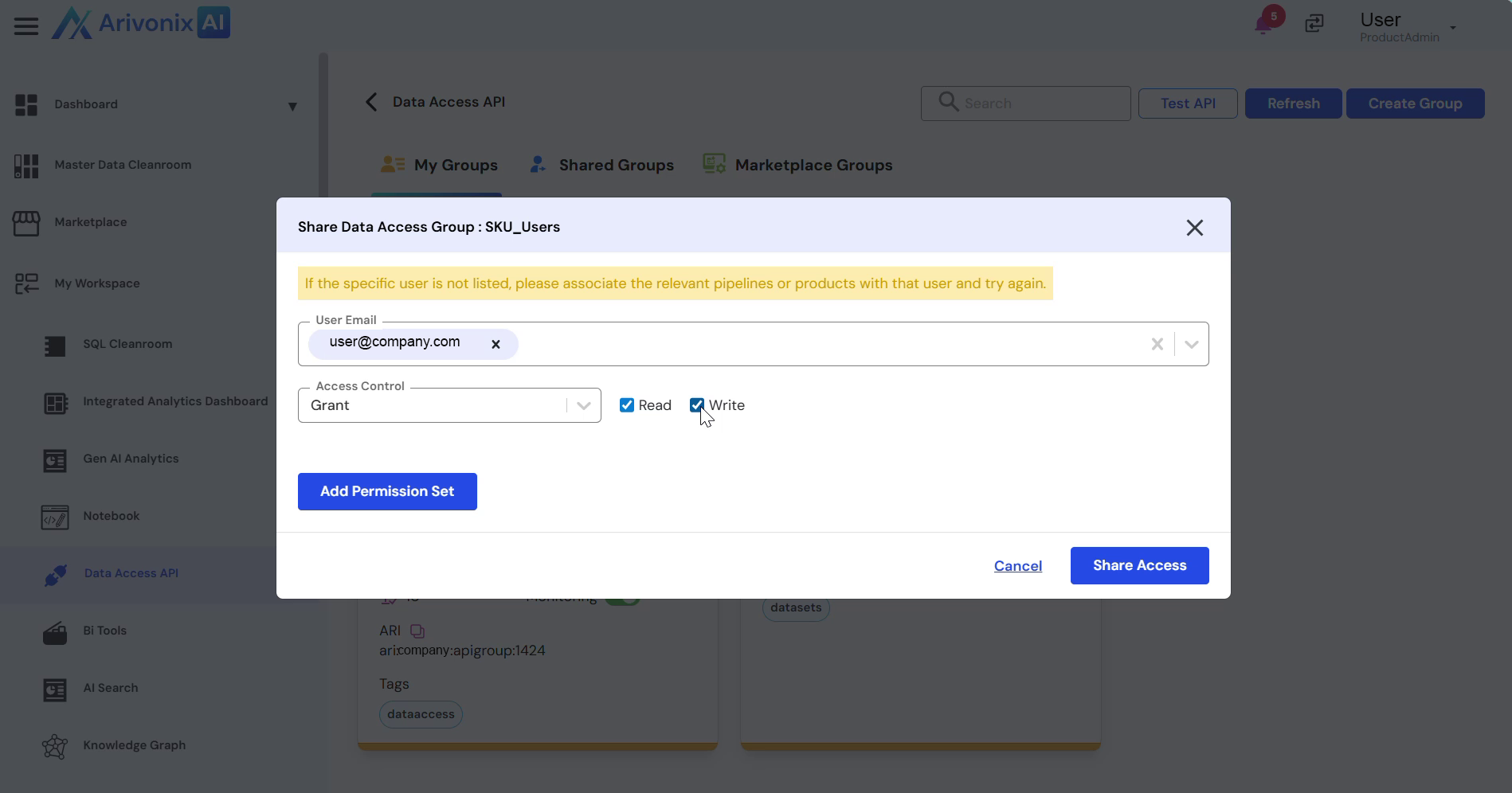Click the Share Access button

coord(1139,565)
